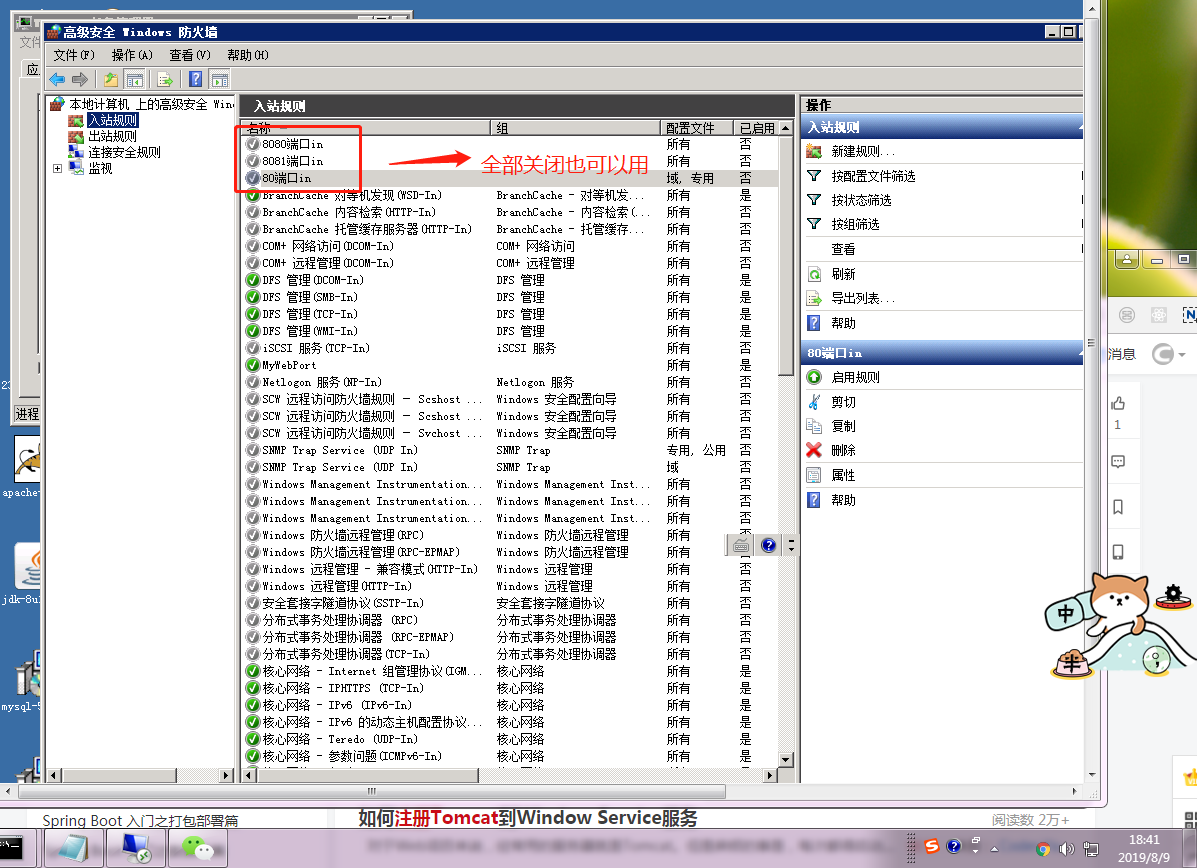
Task: Click the 属性 properties icon
Action: 814,475
